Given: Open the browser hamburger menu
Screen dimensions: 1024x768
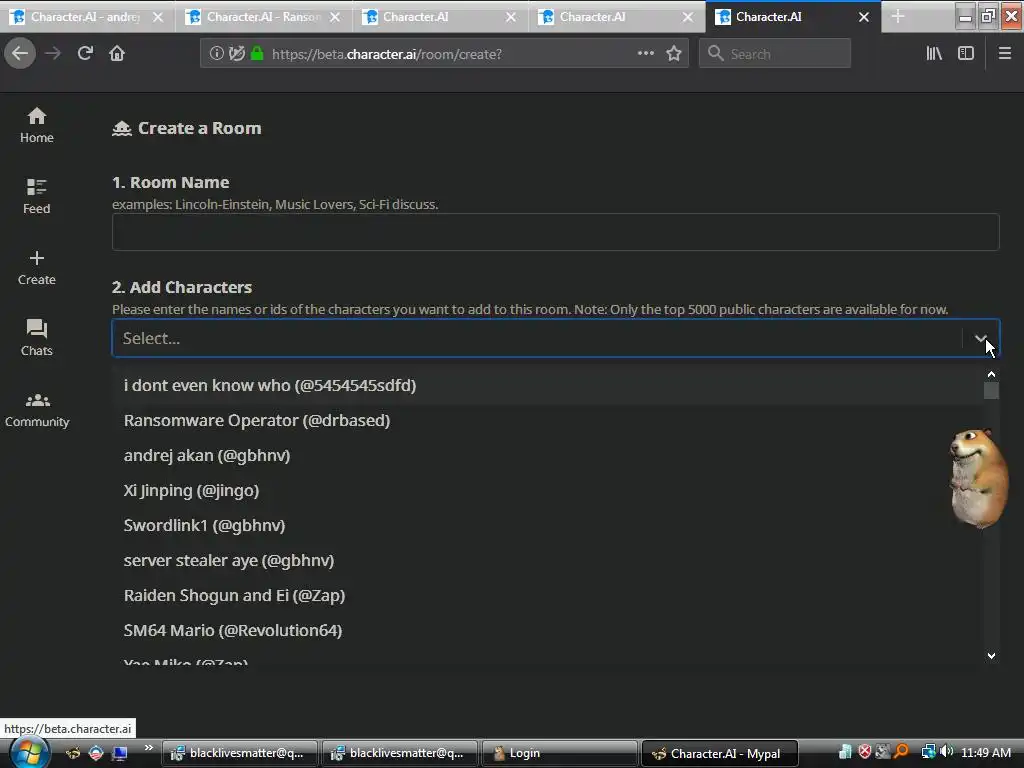Looking at the screenshot, I should tap(1005, 54).
